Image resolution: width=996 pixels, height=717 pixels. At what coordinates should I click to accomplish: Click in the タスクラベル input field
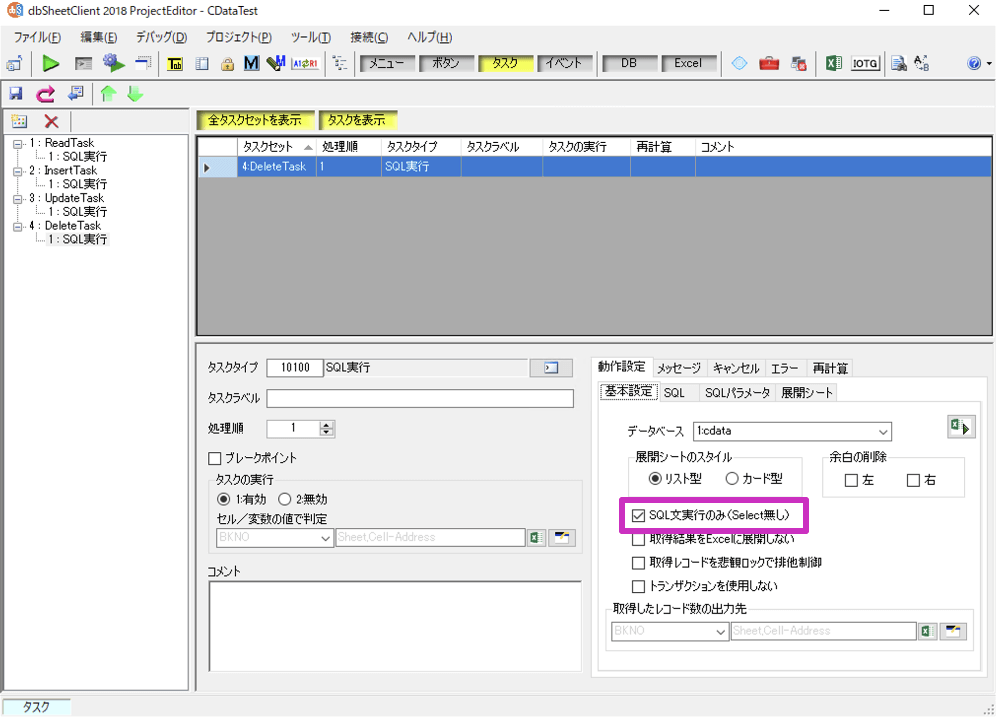(x=420, y=398)
